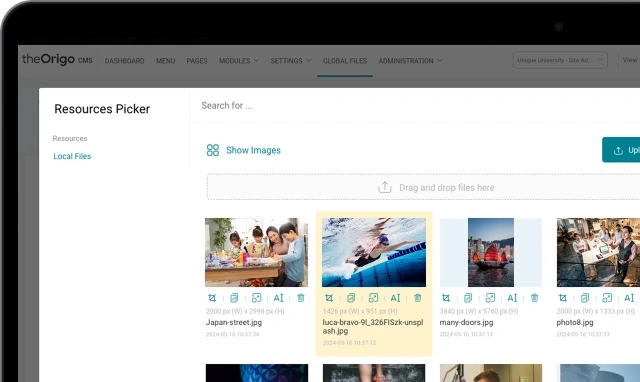640x382 pixels.
Task: Select Local Files in the Resources sidebar
Action: 72,156
